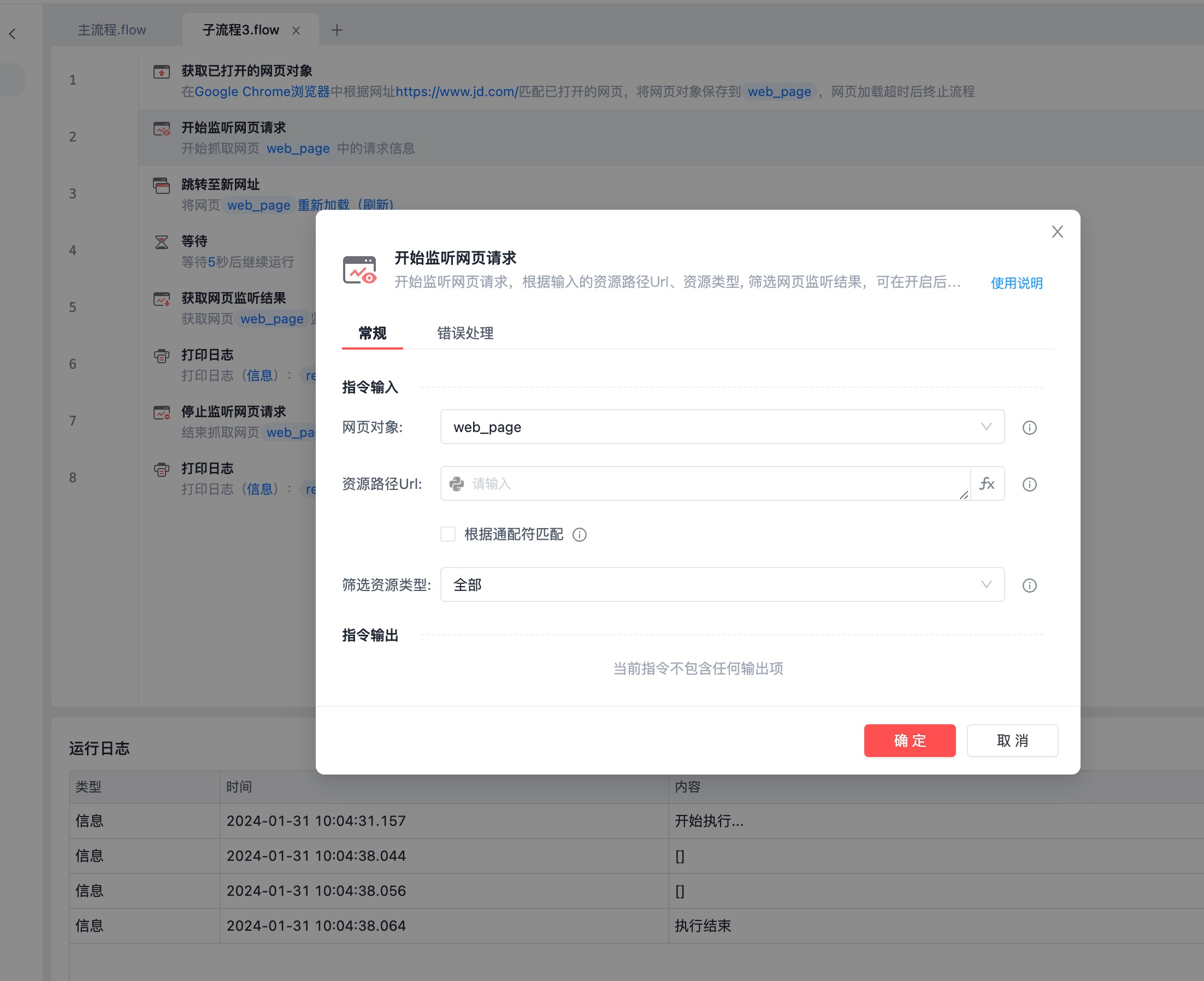Click hourglass icon of 等待 step
Screen dimensions: 1204x981
(x=162, y=243)
